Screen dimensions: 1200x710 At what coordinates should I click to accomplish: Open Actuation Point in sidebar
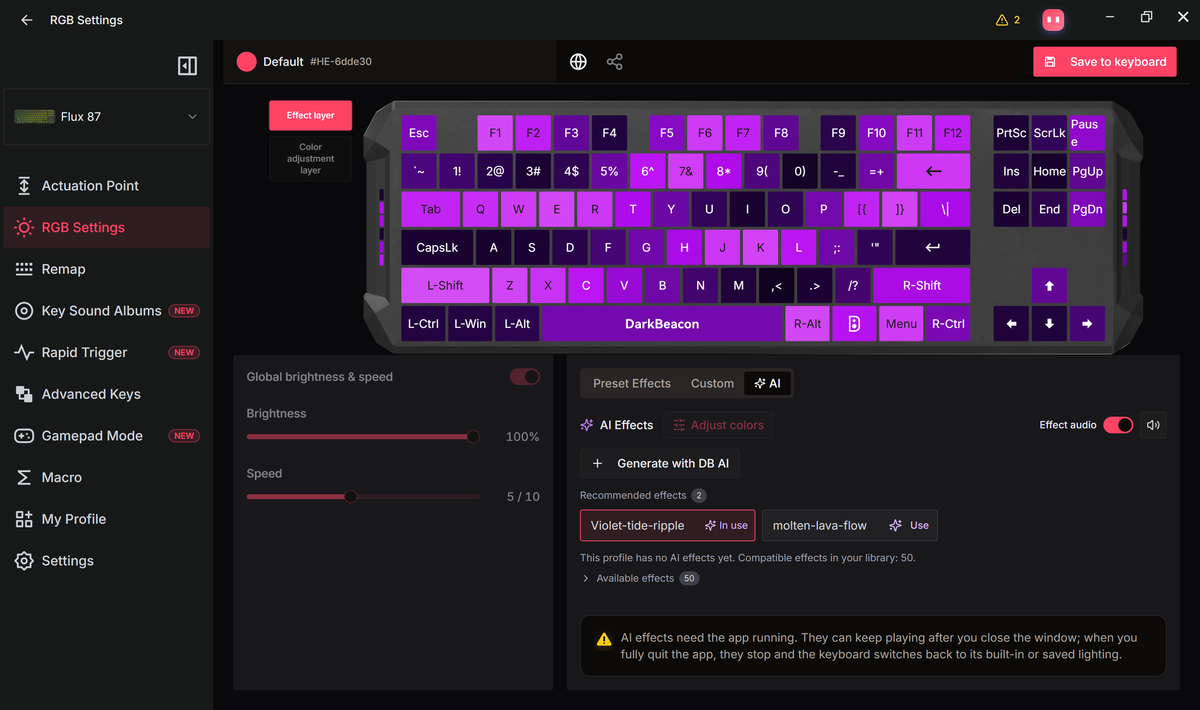click(107, 186)
